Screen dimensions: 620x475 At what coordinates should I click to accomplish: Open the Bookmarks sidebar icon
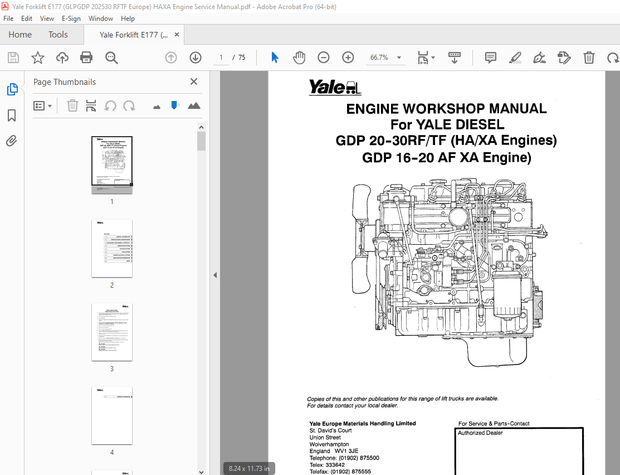[12, 115]
